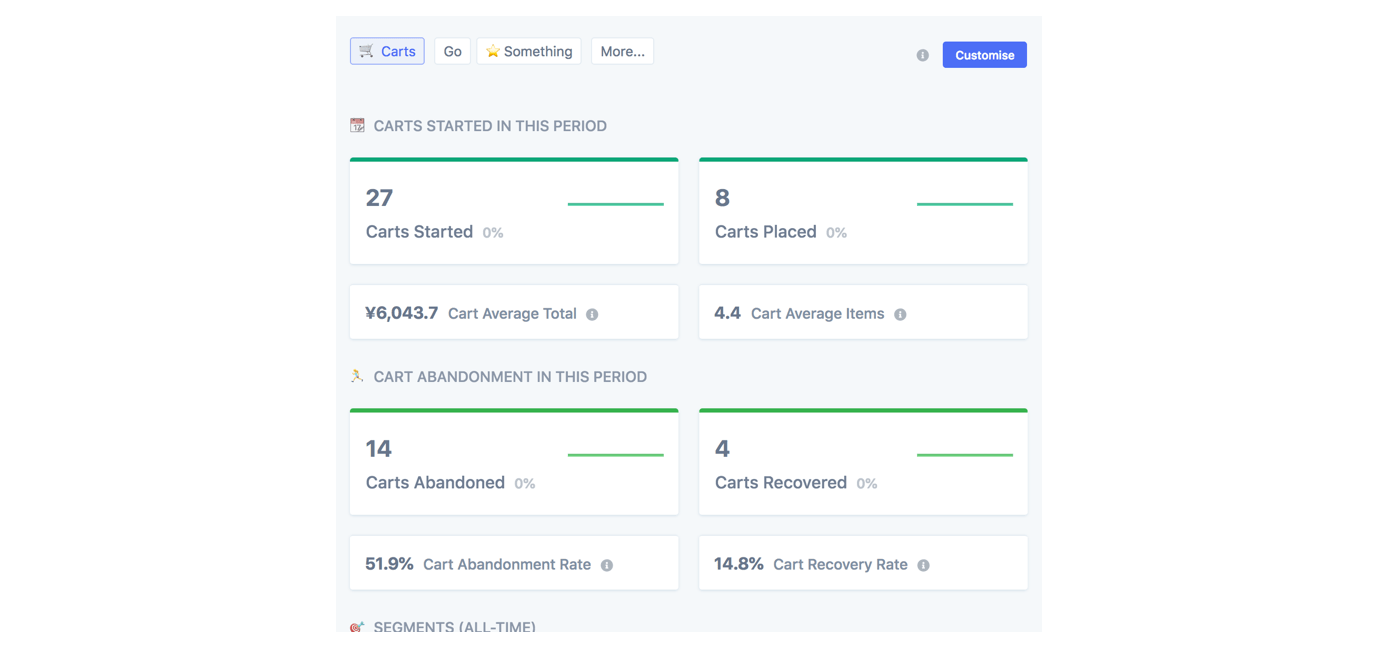Expand the More... menu
The image size is (1378, 646).
point(622,52)
